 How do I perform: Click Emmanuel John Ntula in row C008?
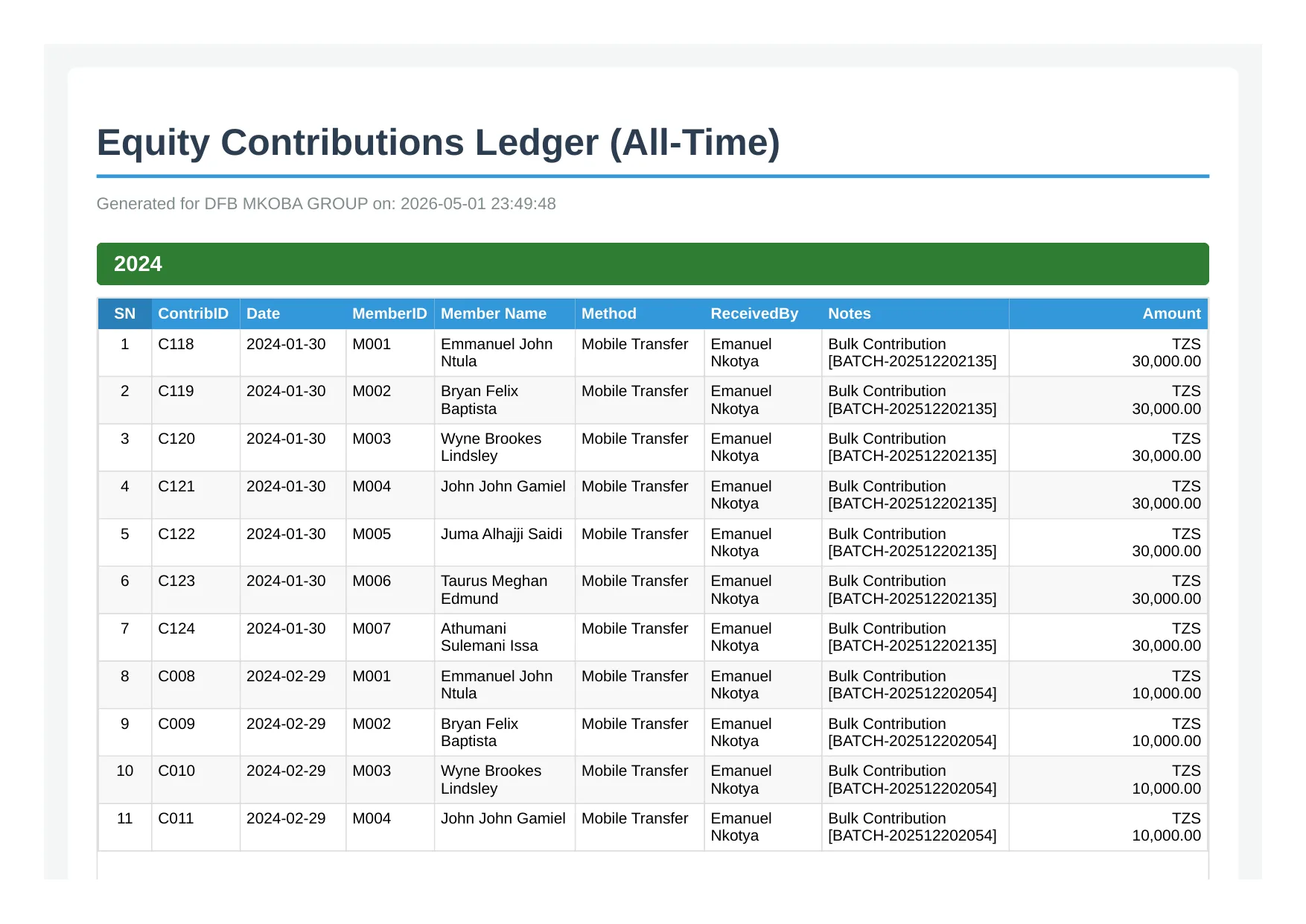497,685
